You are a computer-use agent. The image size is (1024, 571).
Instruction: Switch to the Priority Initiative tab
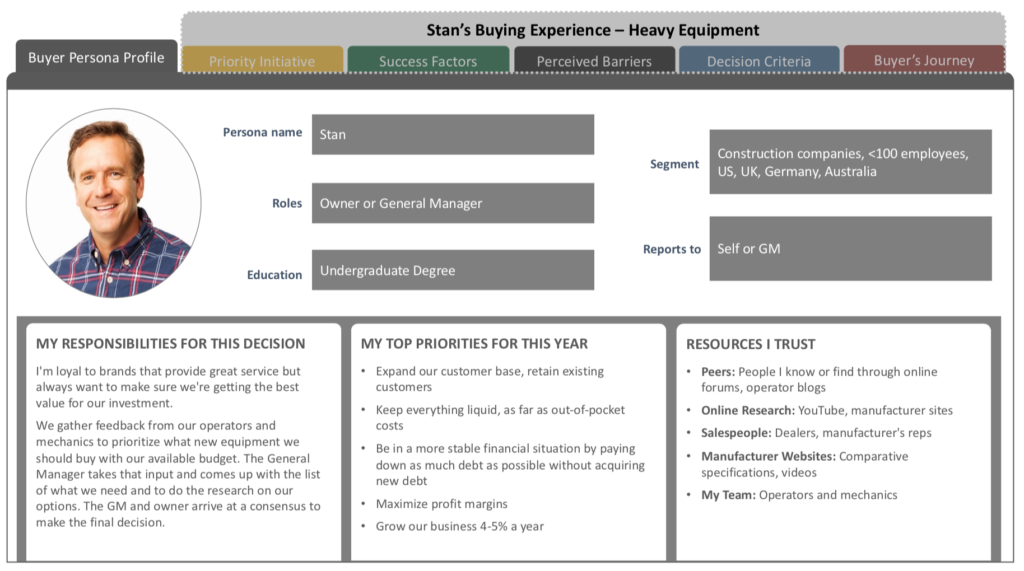coord(262,60)
